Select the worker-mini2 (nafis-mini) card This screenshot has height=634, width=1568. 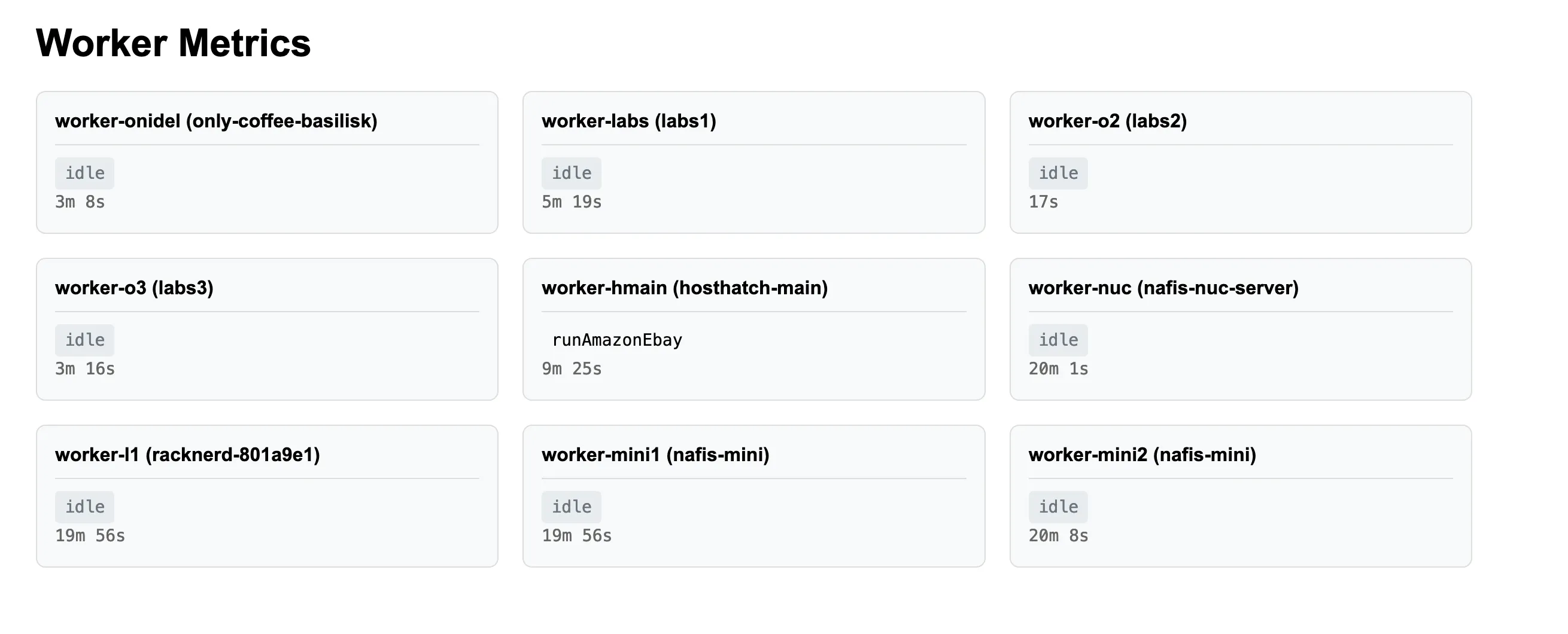click(x=1241, y=496)
